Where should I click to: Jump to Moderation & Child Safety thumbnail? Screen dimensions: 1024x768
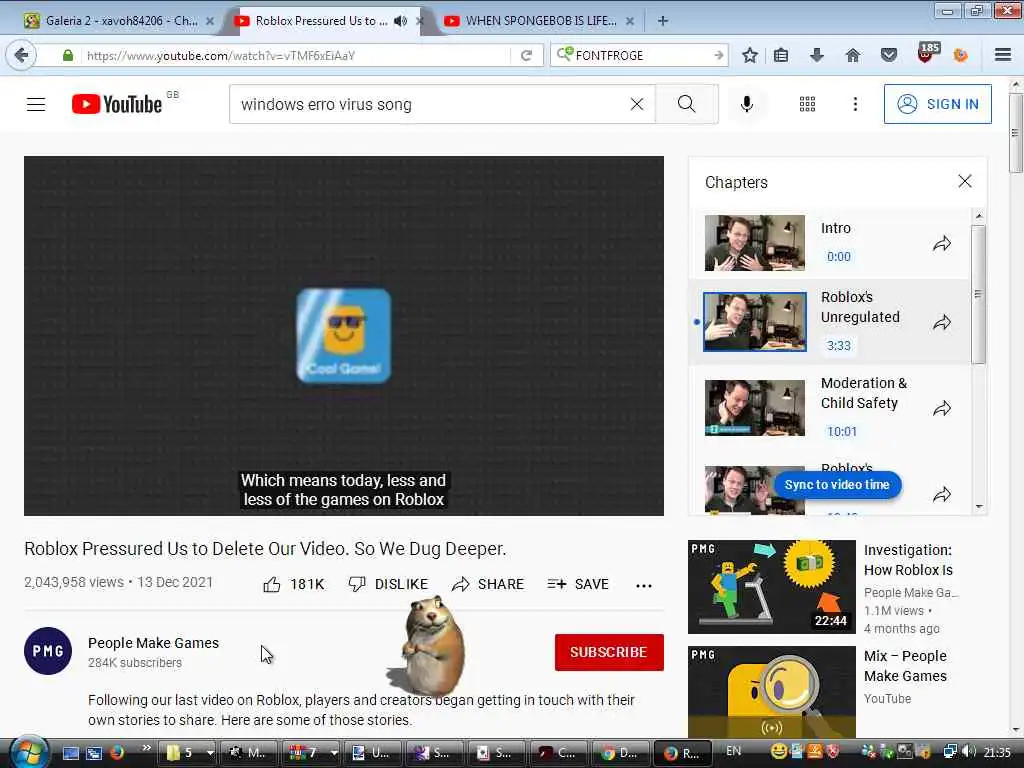[x=754, y=408]
